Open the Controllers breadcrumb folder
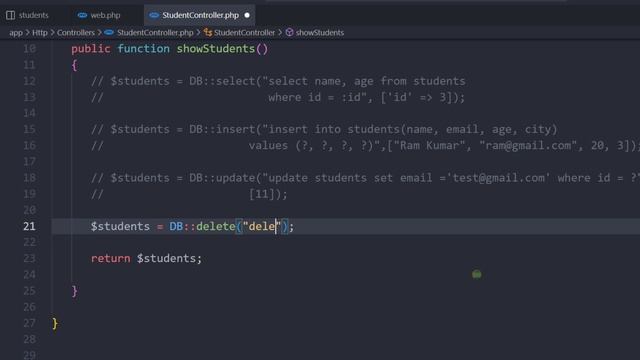Image resolution: width=640 pixels, height=360 pixels. point(76,33)
